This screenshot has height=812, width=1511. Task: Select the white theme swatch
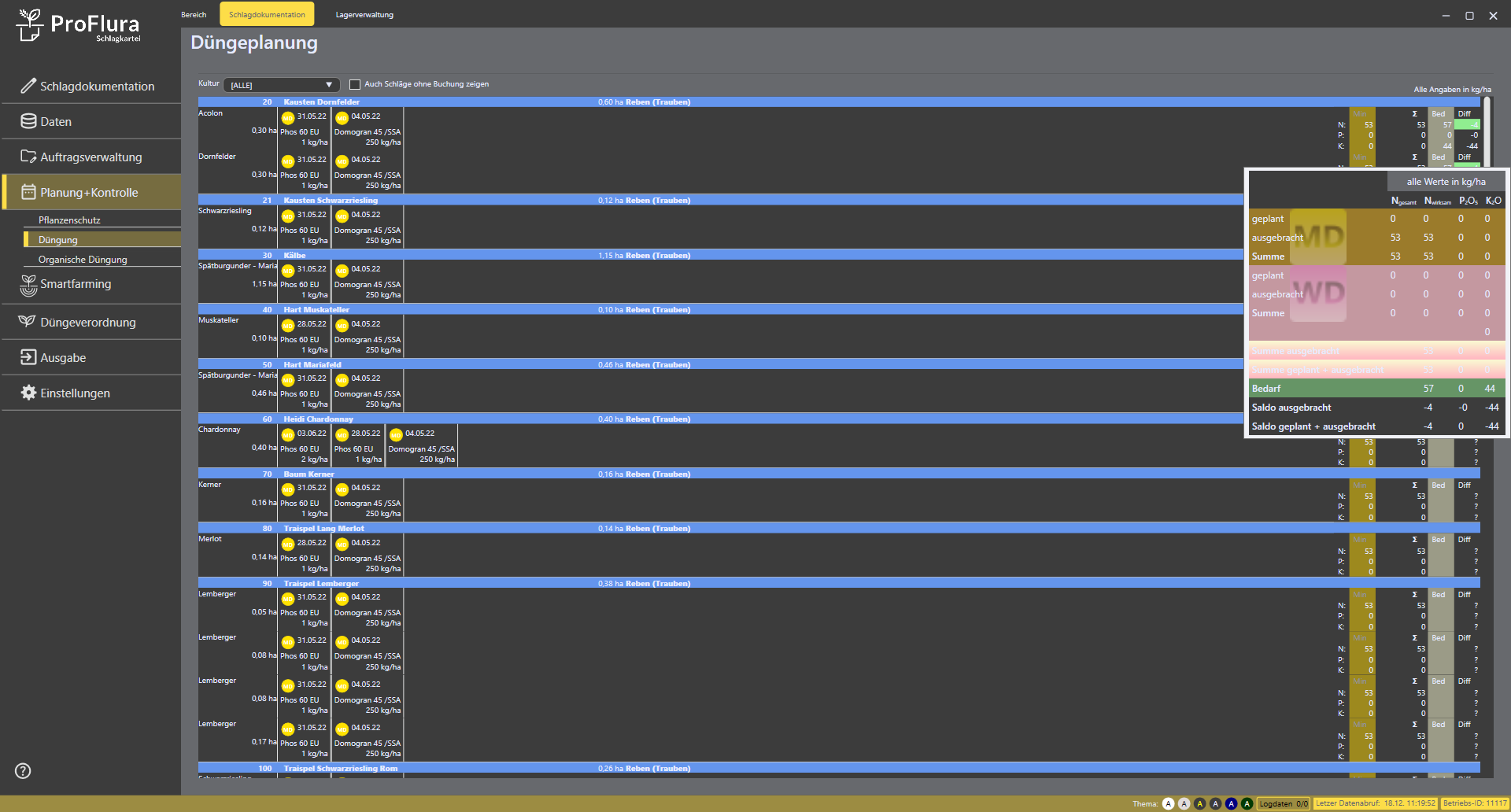1169,803
